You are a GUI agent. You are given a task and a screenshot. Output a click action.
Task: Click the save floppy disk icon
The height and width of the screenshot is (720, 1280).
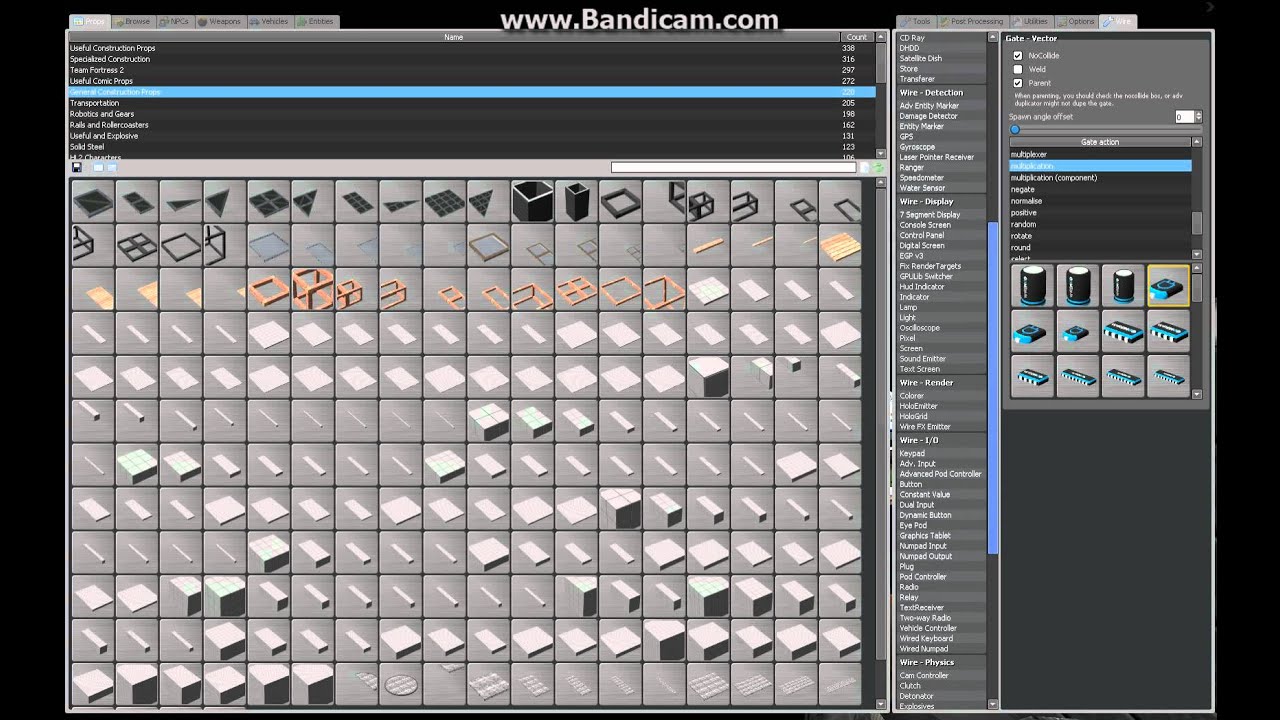click(77, 168)
